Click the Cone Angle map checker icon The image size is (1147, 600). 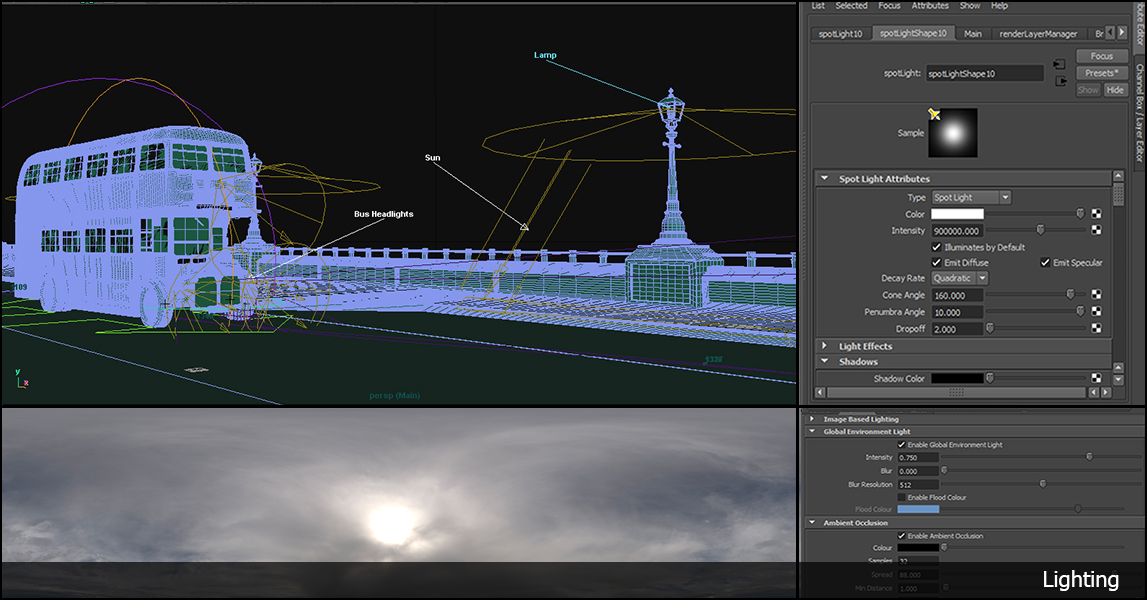pos(1096,295)
